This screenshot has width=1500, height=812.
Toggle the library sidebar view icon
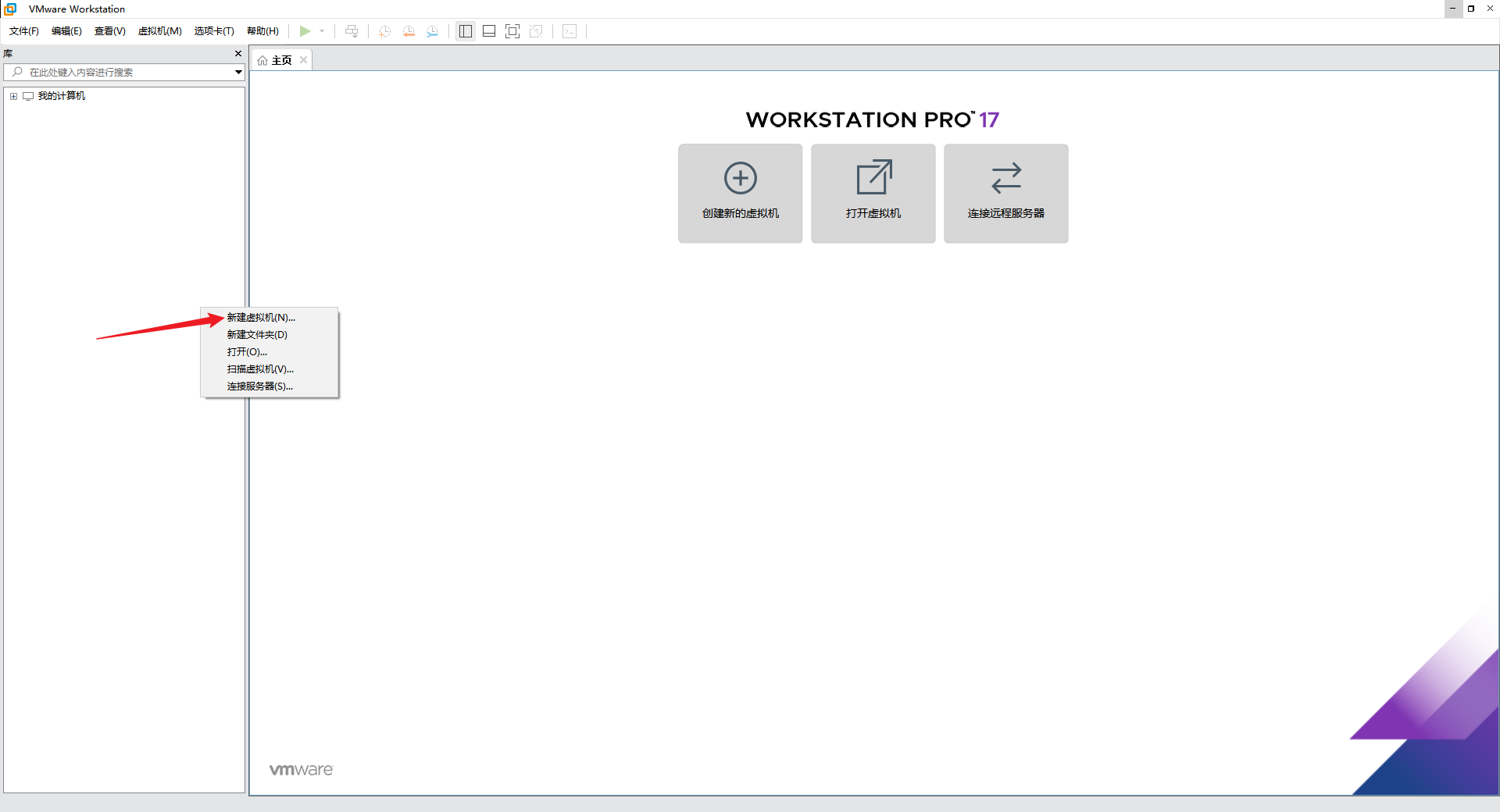[466, 31]
